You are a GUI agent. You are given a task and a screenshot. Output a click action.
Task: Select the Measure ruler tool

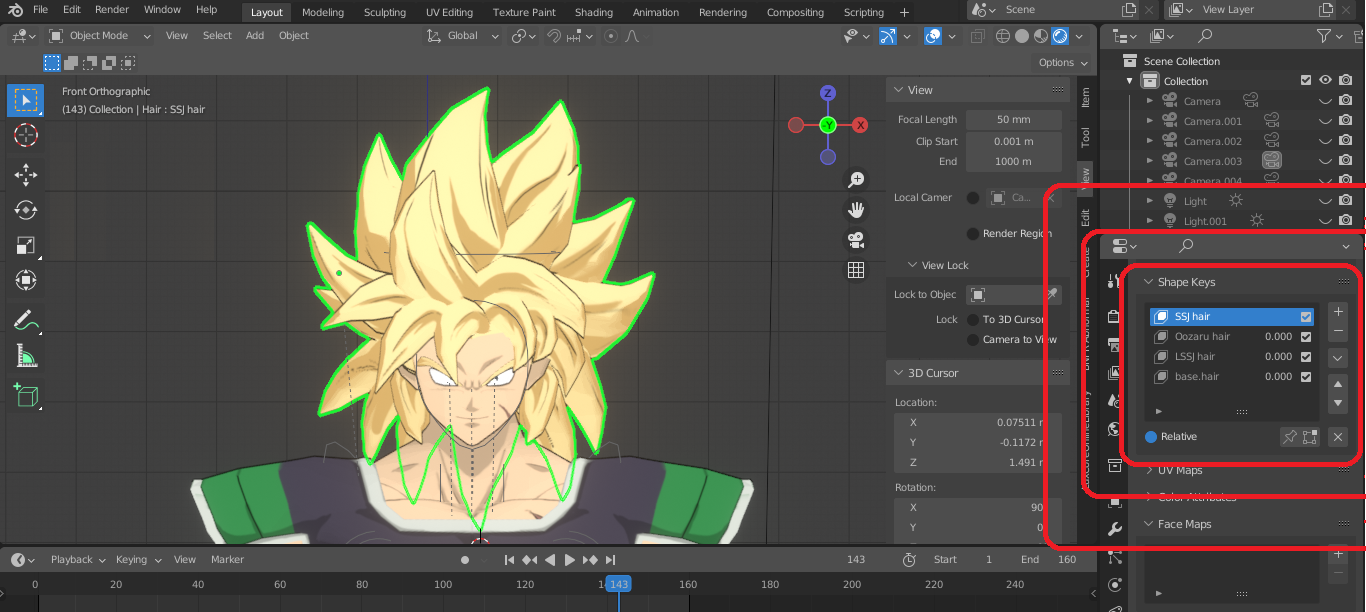pos(26,355)
